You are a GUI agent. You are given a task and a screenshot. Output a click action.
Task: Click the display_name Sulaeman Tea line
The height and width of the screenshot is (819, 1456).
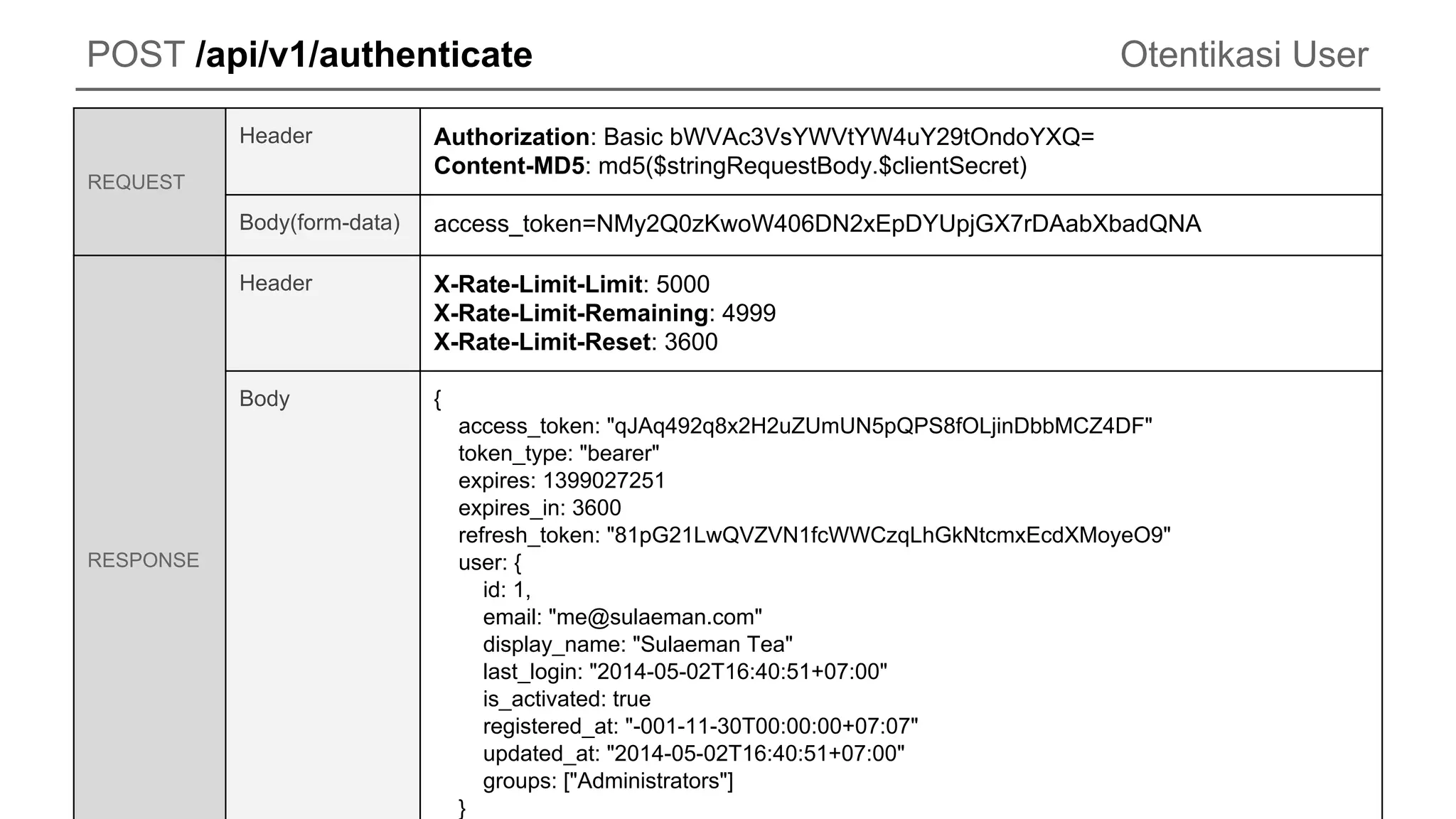click(637, 644)
